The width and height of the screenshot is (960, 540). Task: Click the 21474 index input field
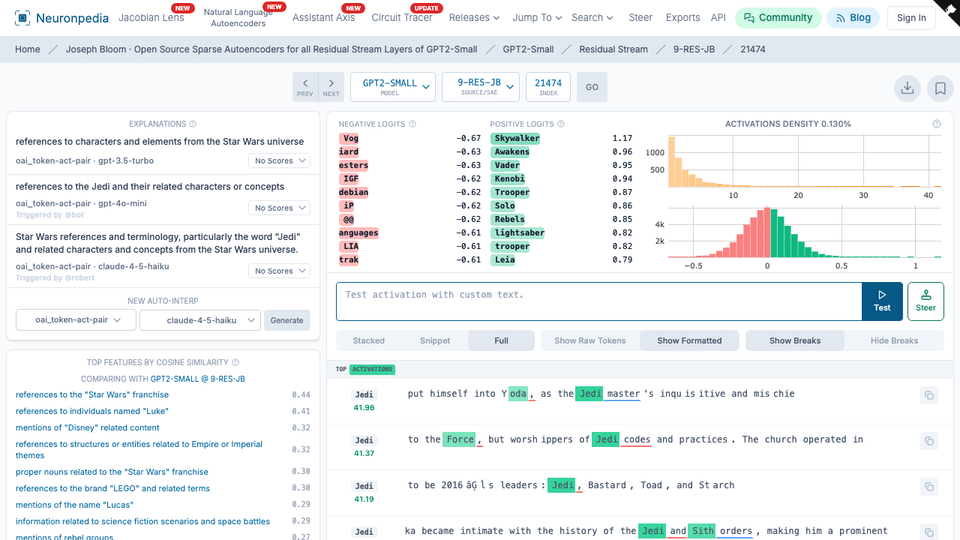[x=548, y=87]
